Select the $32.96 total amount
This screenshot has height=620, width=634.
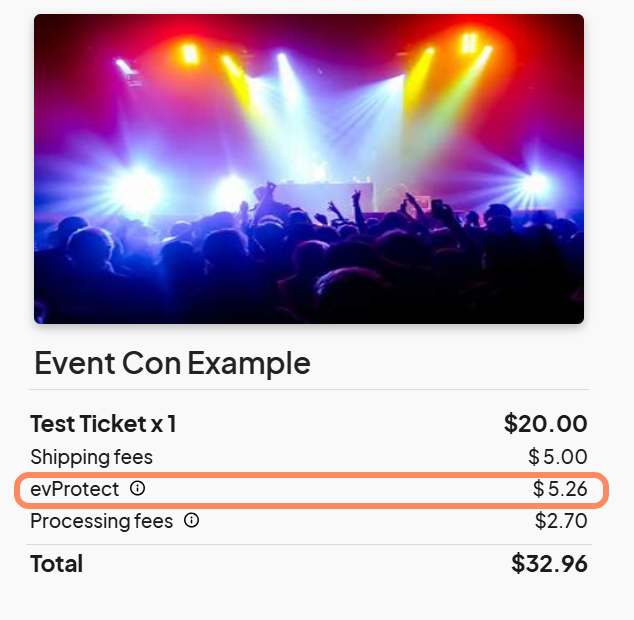(549, 564)
